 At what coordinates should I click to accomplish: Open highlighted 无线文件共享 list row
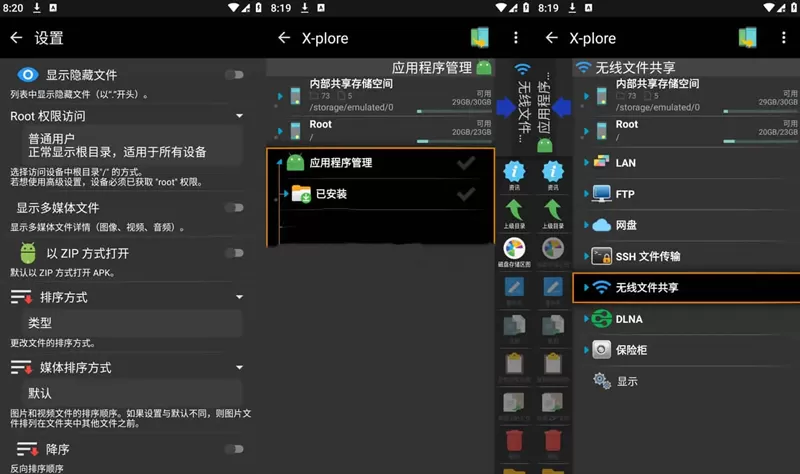[x=686, y=288]
